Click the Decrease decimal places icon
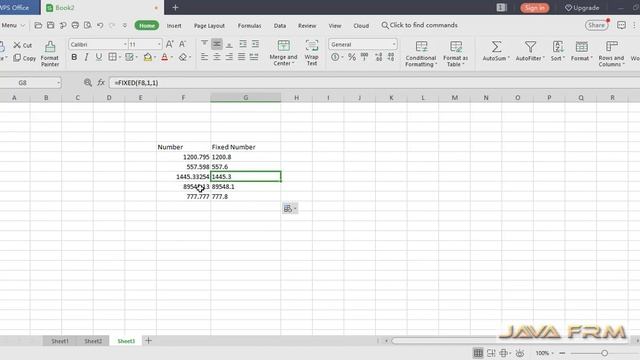 click(391, 57)
